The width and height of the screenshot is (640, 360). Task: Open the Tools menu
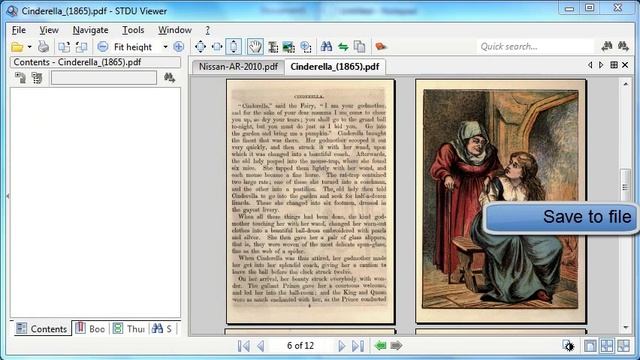(x=133, y=30)
